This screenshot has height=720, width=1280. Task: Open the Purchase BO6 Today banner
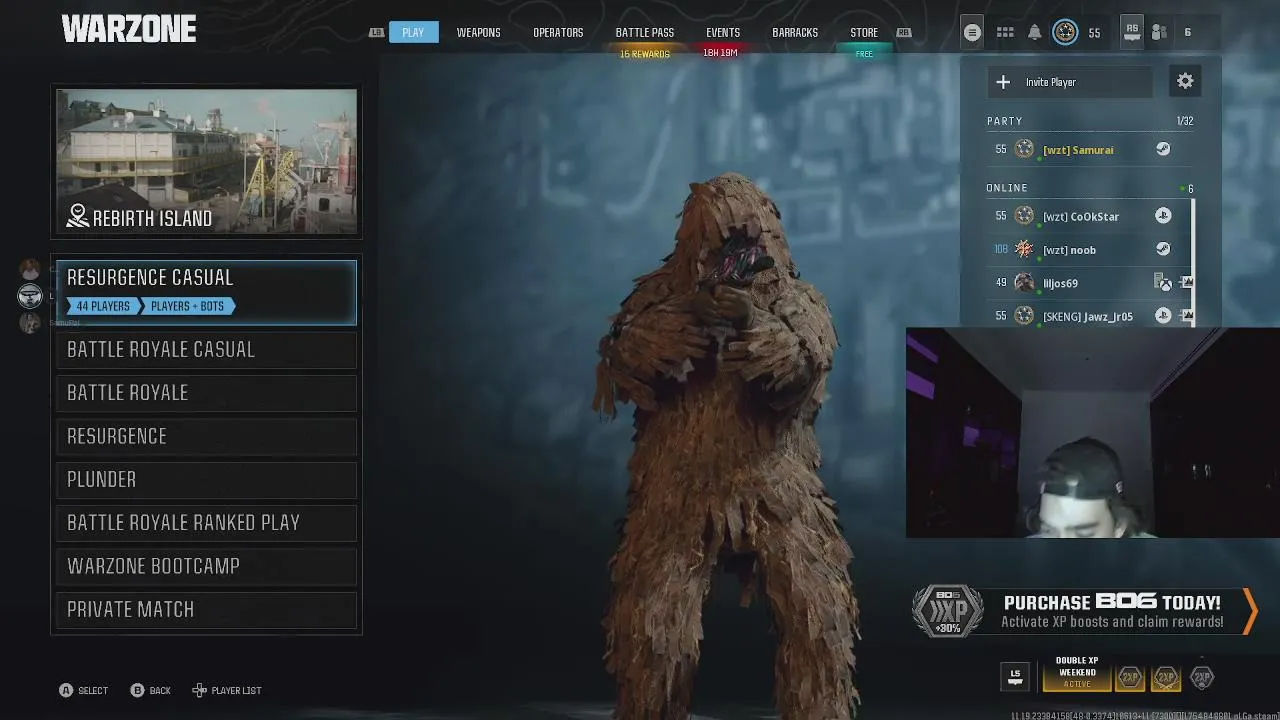(1084, 611)
